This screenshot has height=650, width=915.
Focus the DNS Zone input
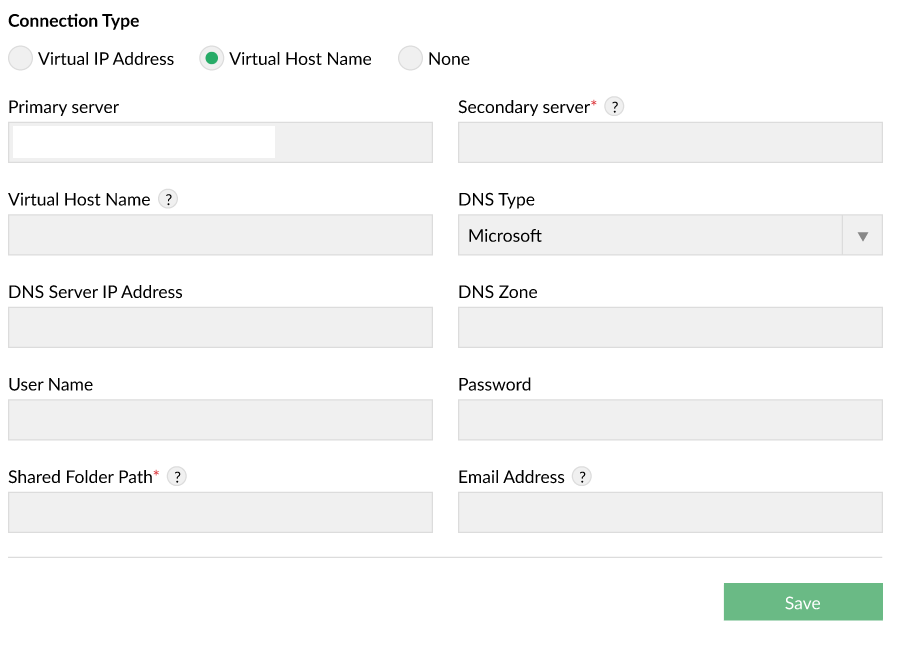pyautogui.click(x=670, y=328)
